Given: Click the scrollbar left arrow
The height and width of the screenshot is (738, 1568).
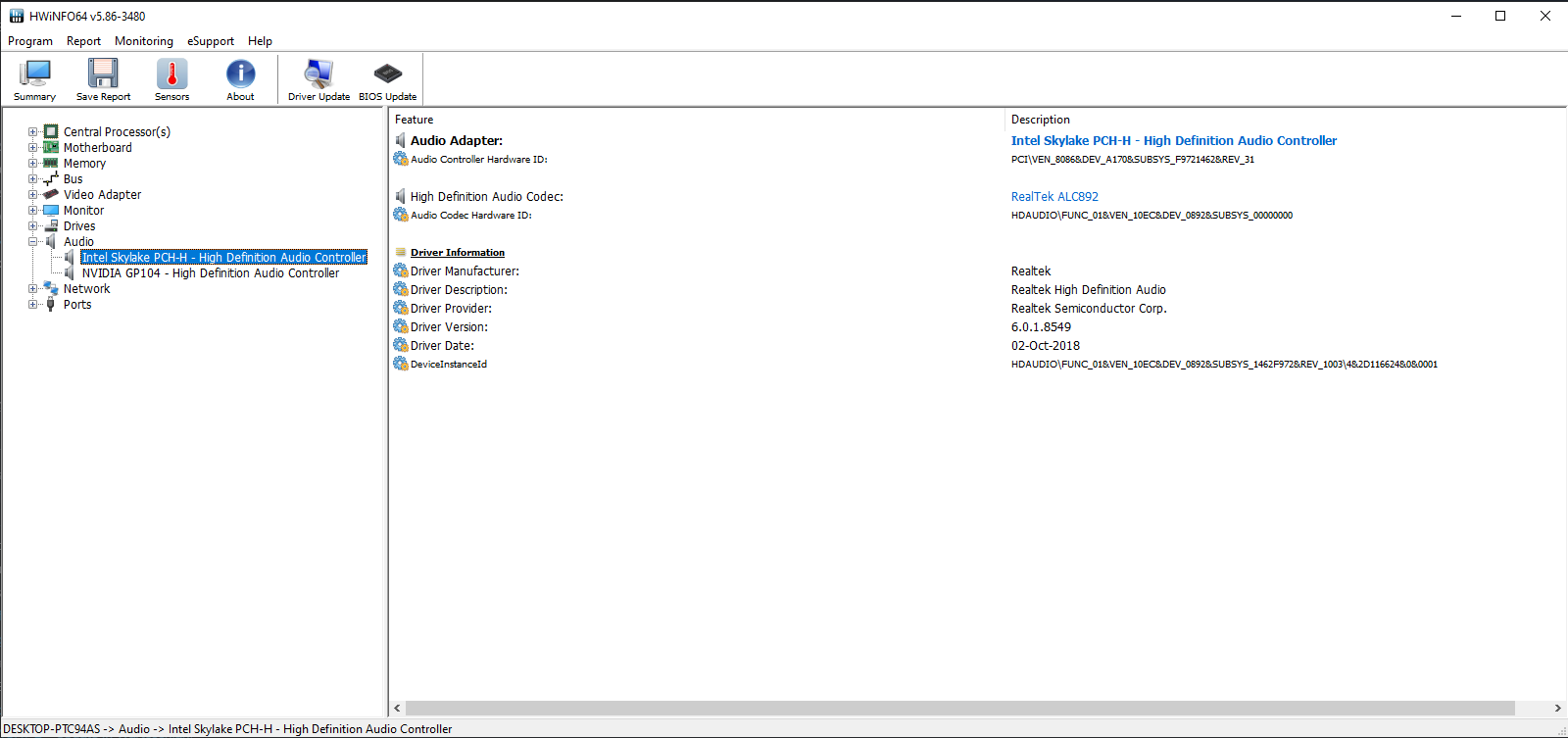Looking at the screenshot, I should click(x=397, y=708).
